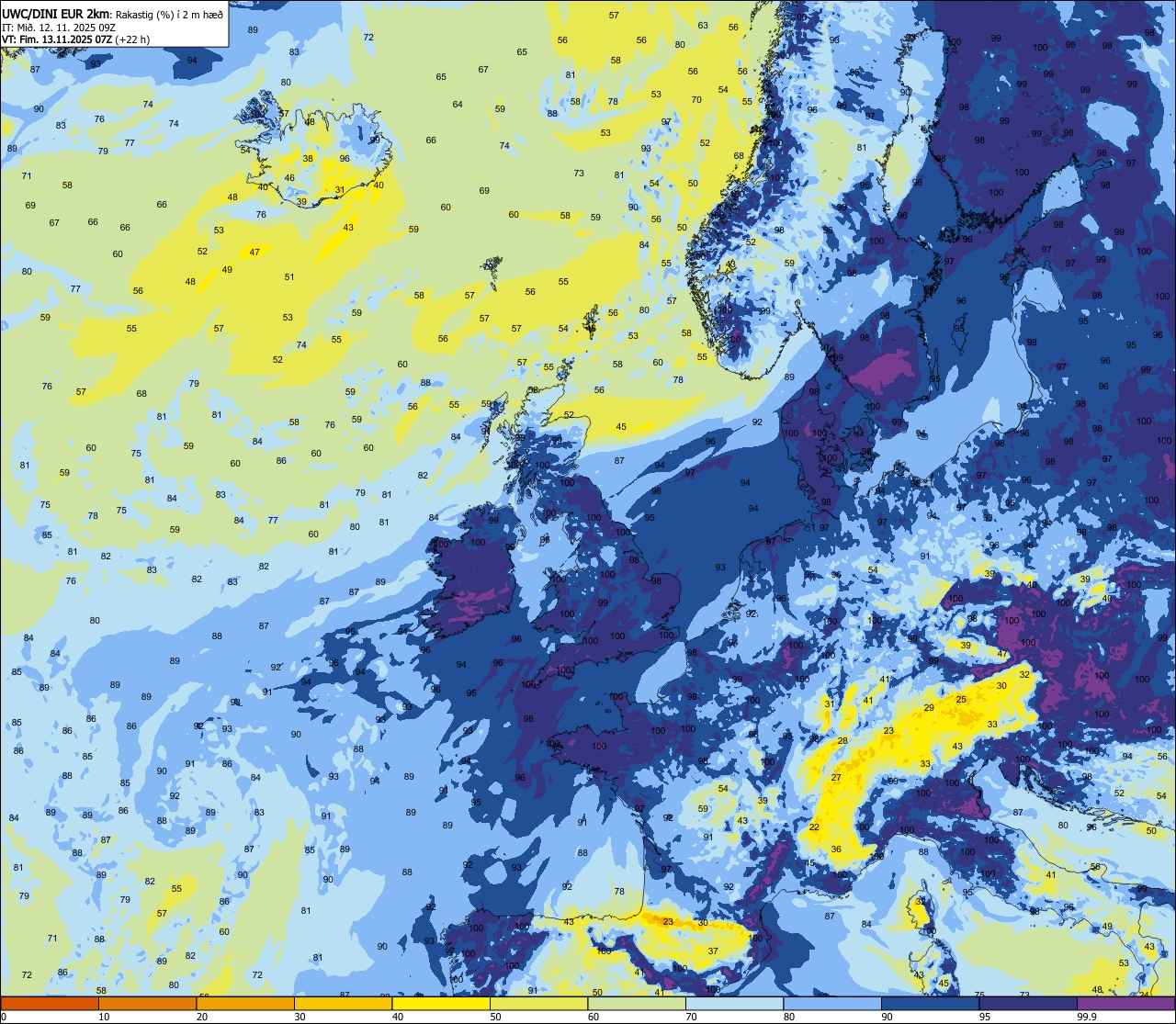Click the value "51" south of Iceland
Viewport: 1176px width, 1024px height.
point(289,276)
